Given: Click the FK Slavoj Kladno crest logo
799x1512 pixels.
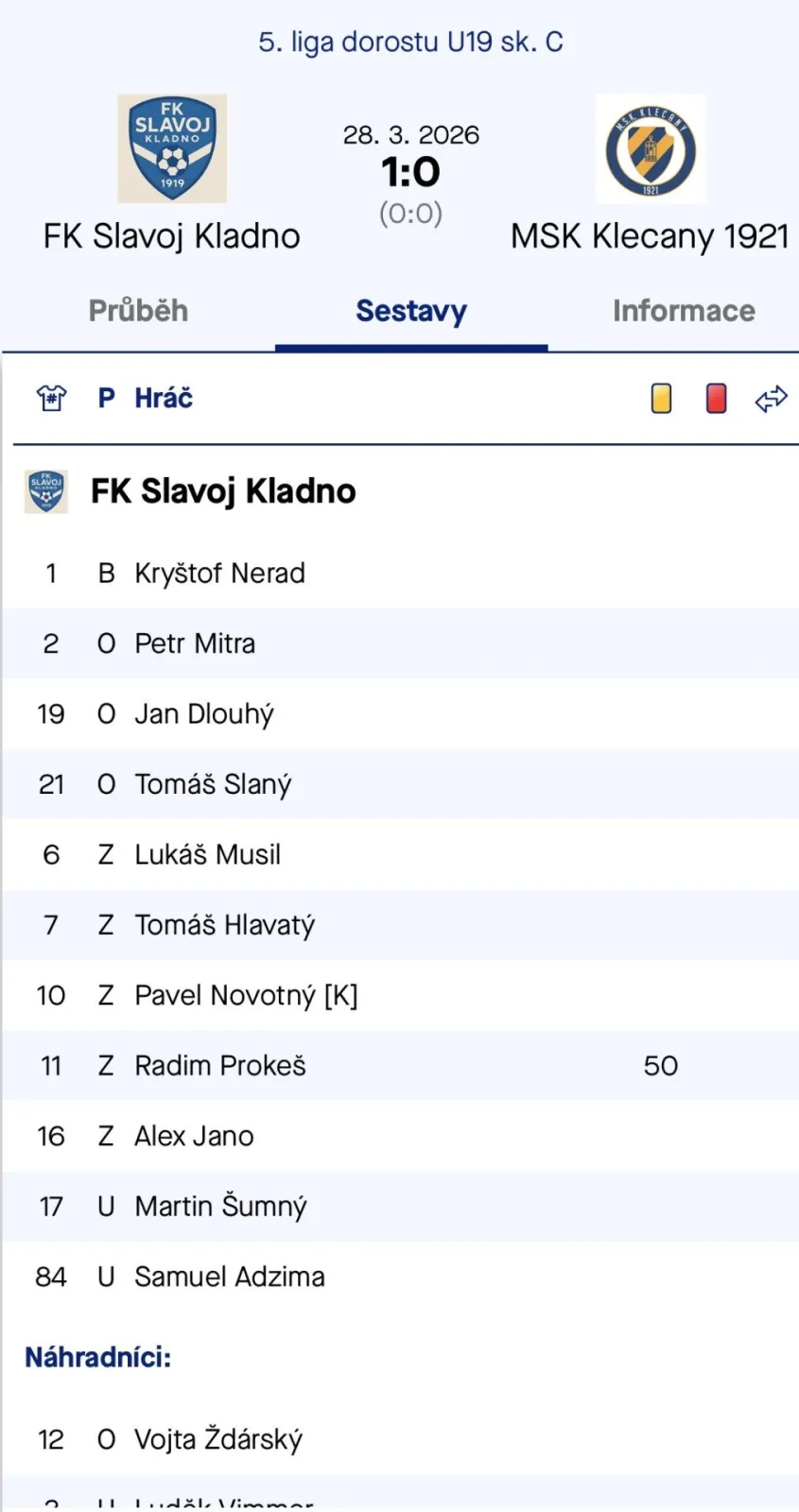Looking at the screenshot, I should pyautogui.click(x=172, y=148).
